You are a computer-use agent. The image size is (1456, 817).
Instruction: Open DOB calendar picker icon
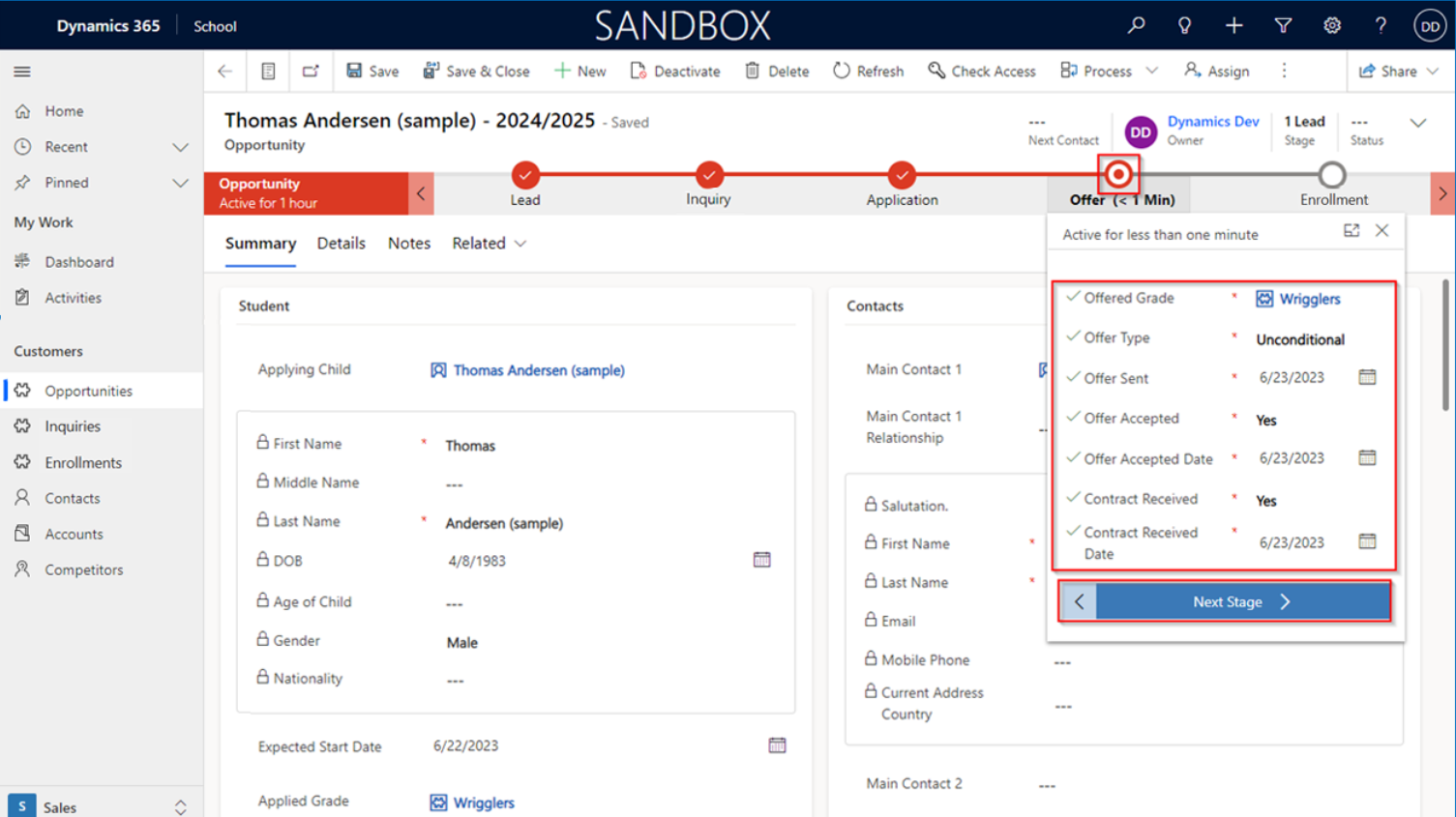coord(761,560)
